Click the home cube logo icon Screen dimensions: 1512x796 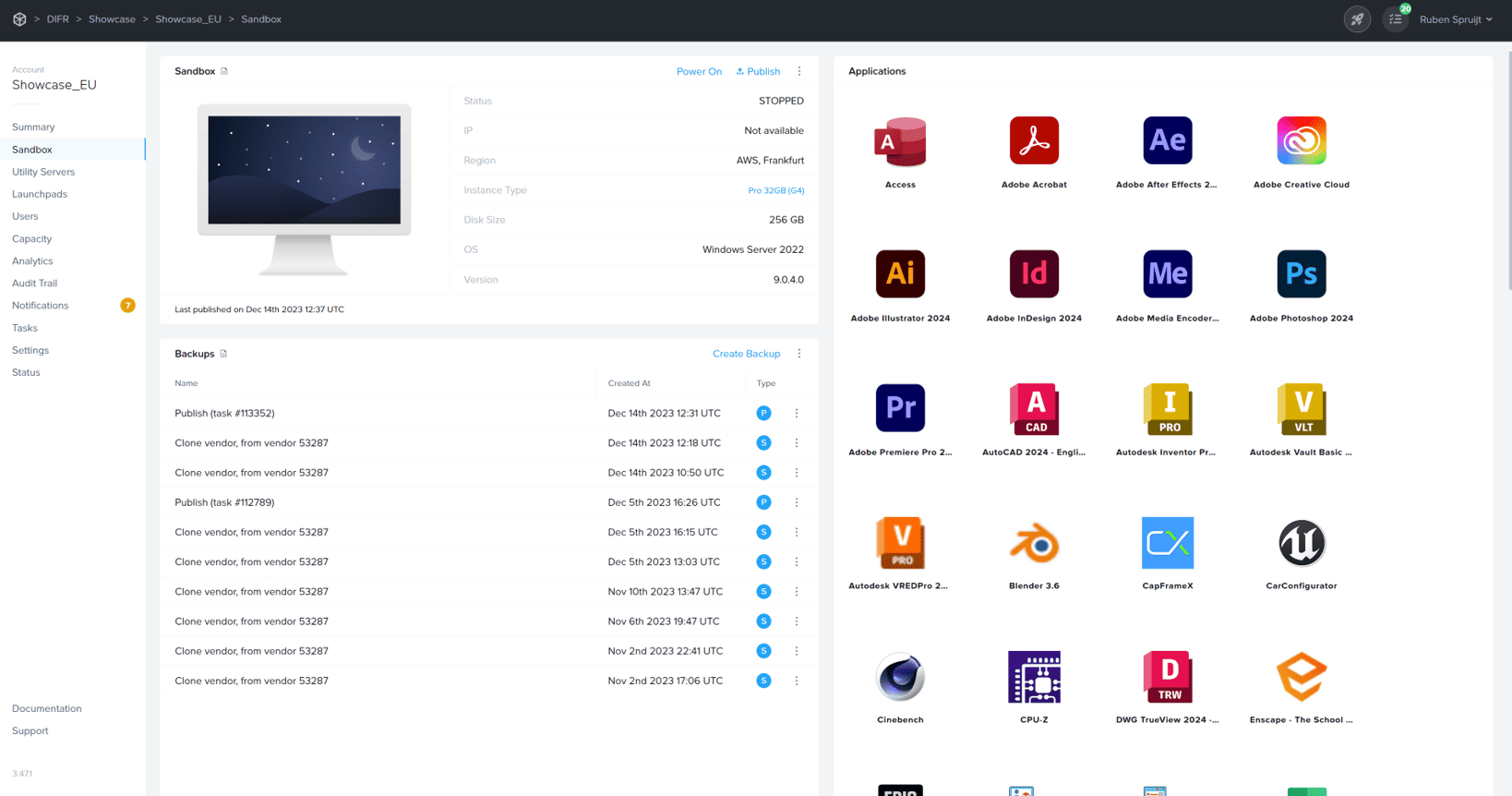point(19,19)
